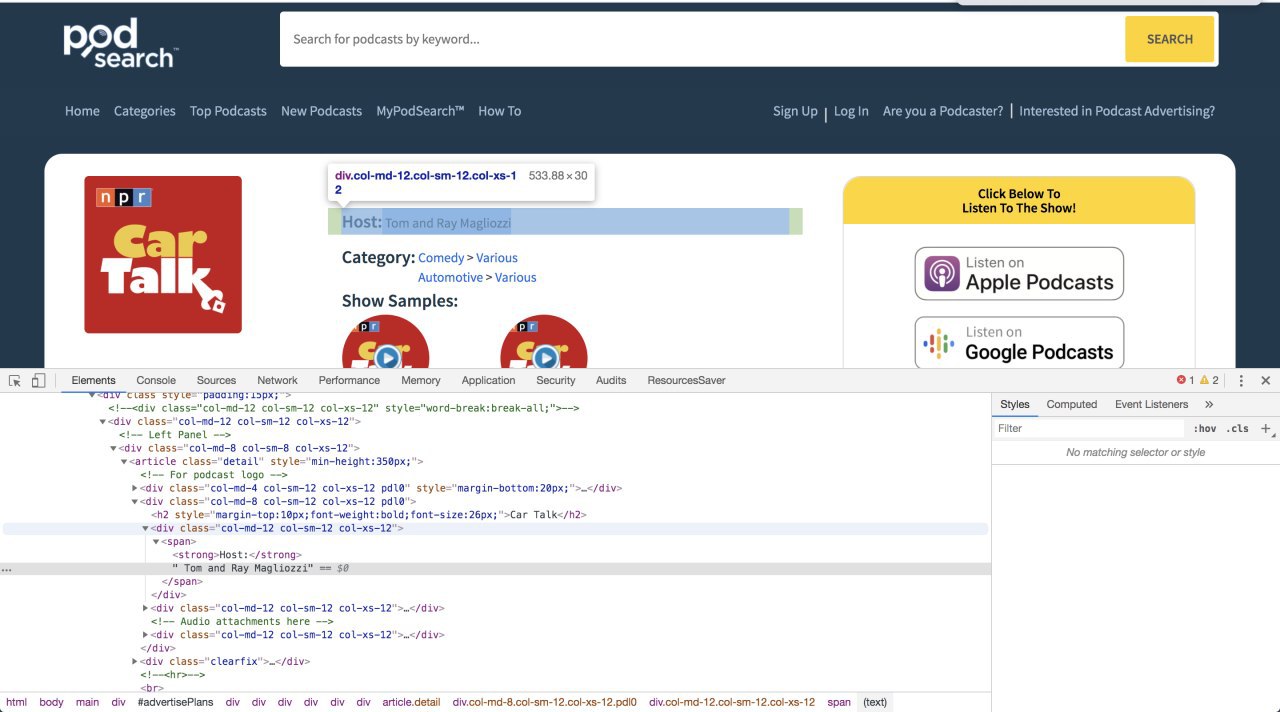Collapse the col-md-8 pdl0 div node

135,502
